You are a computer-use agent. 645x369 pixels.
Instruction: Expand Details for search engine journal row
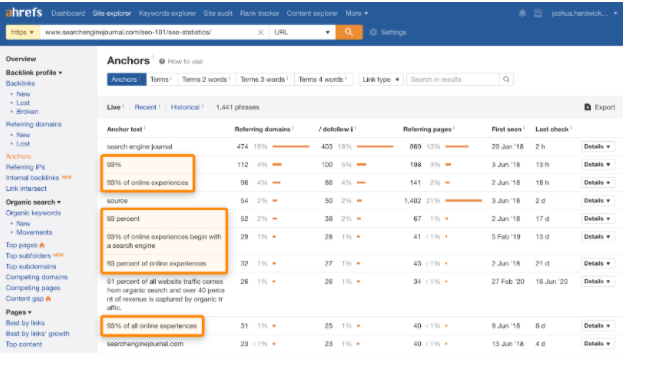tap(597, 146)
